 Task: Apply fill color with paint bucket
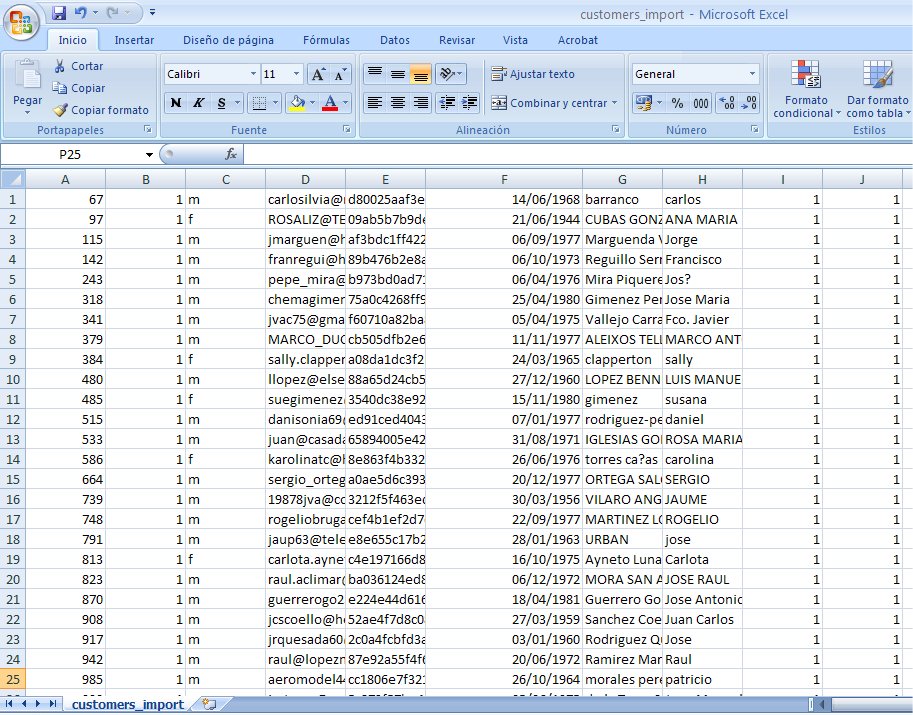[x=298, y=103]
